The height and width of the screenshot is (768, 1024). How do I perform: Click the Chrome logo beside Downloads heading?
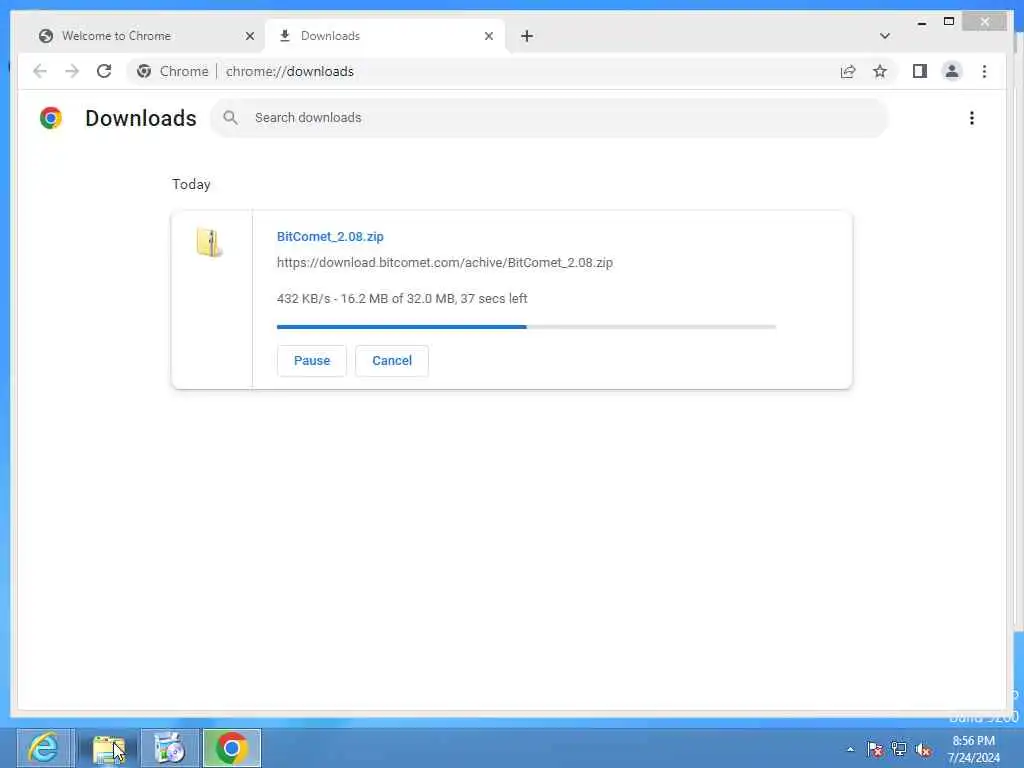pyautogui.click(x=51, y=118)
